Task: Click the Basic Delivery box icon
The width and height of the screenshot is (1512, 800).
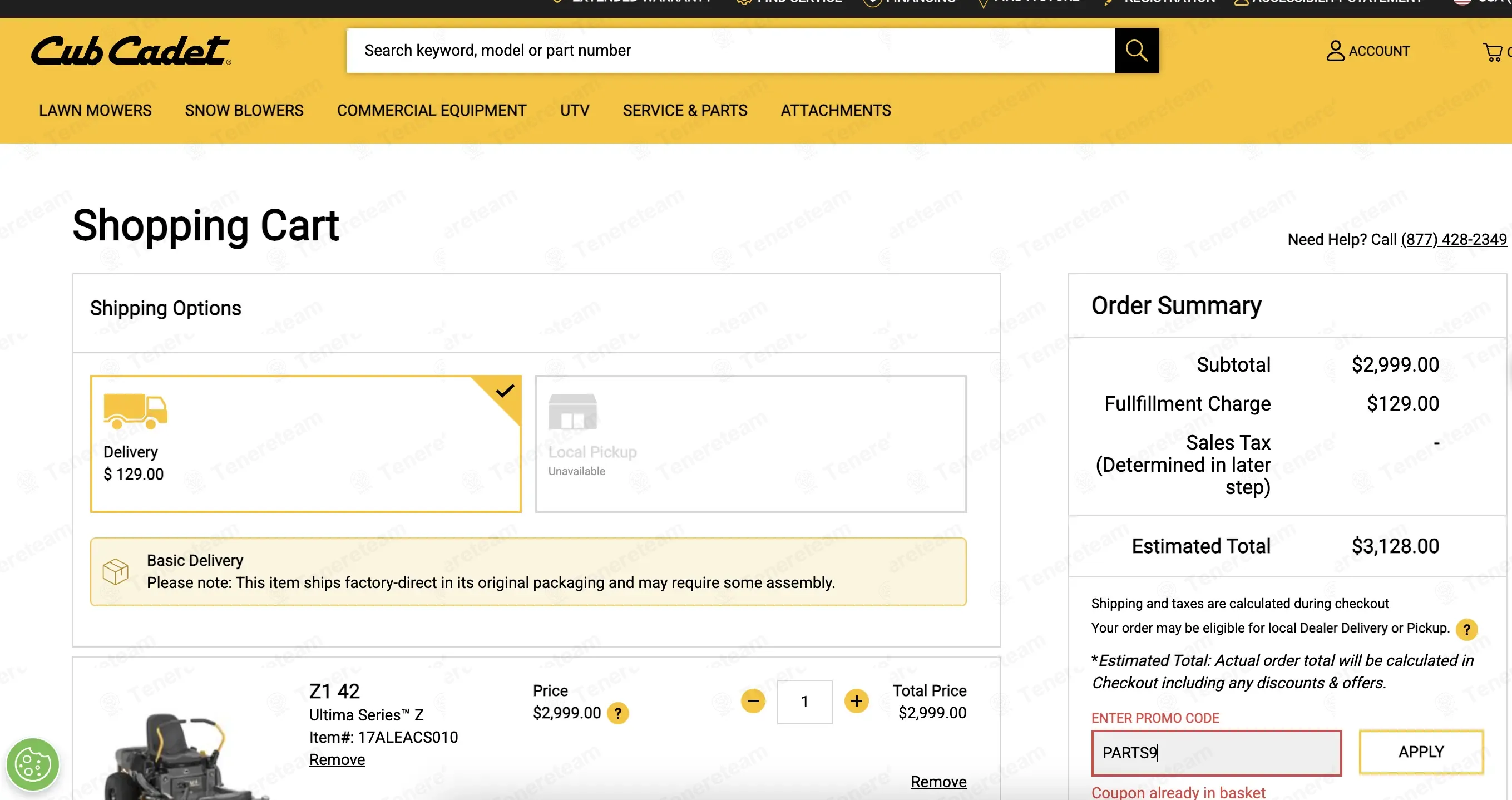Action: [x=115, y=571]
